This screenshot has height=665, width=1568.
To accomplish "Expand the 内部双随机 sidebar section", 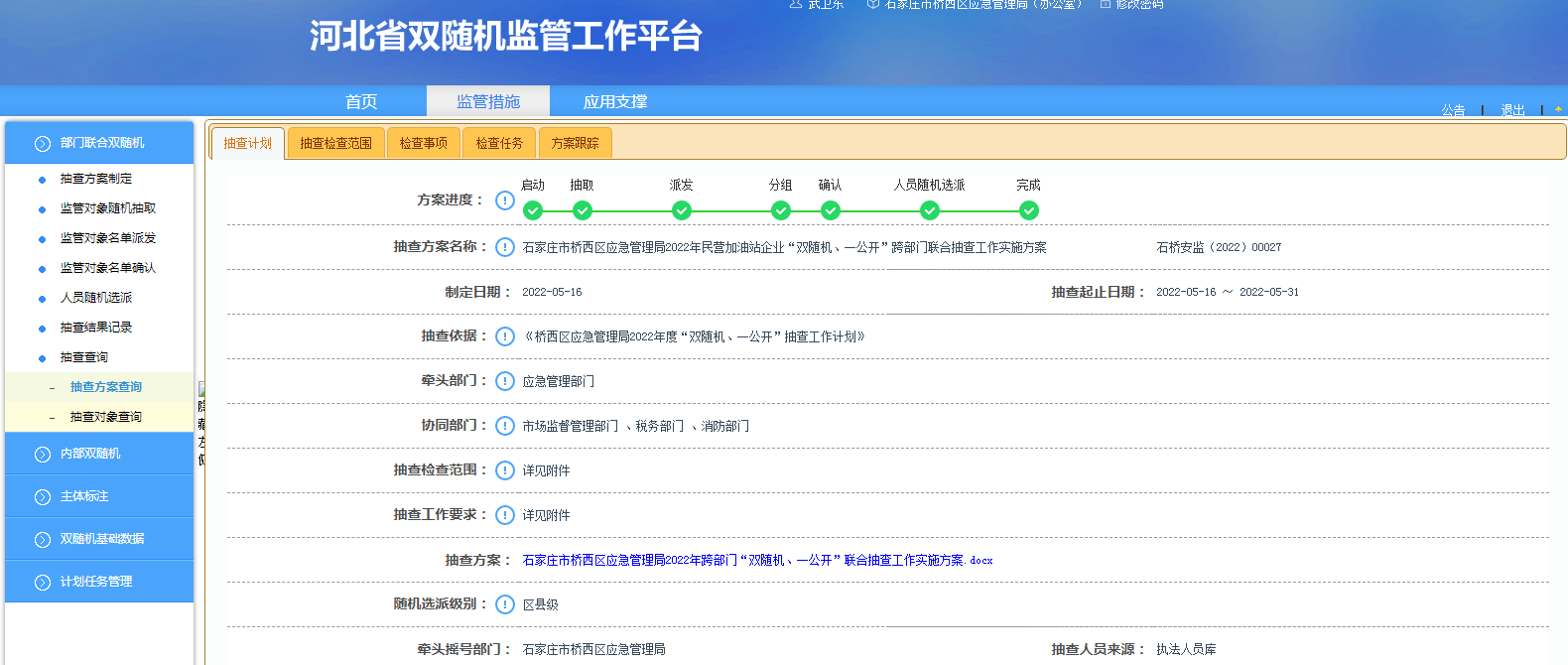I will [99, 454].
